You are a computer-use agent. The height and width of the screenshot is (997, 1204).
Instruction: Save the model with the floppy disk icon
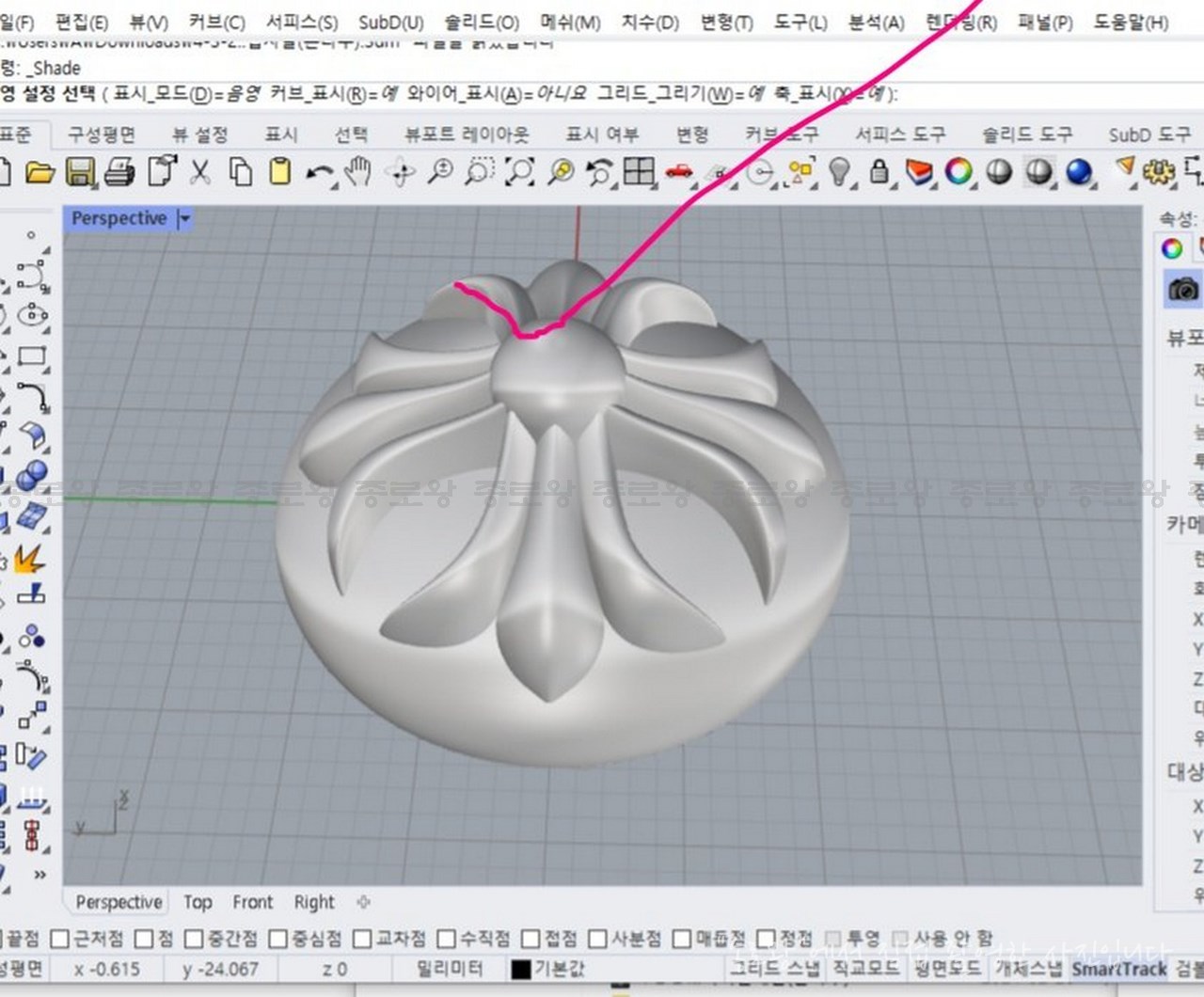click(80, 172)
